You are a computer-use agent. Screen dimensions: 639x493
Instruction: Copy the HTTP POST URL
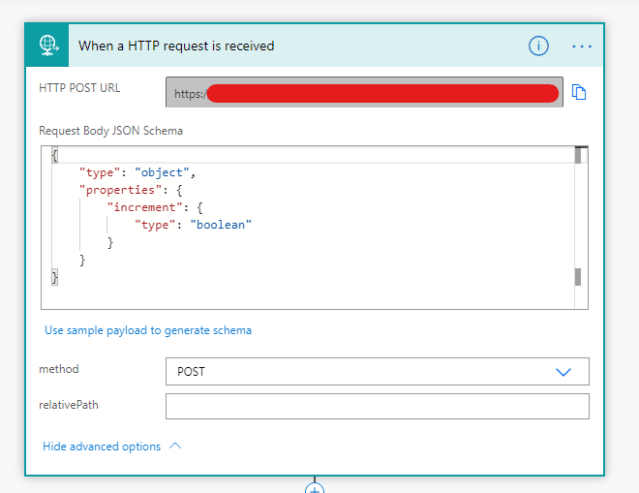pos(579,93)
